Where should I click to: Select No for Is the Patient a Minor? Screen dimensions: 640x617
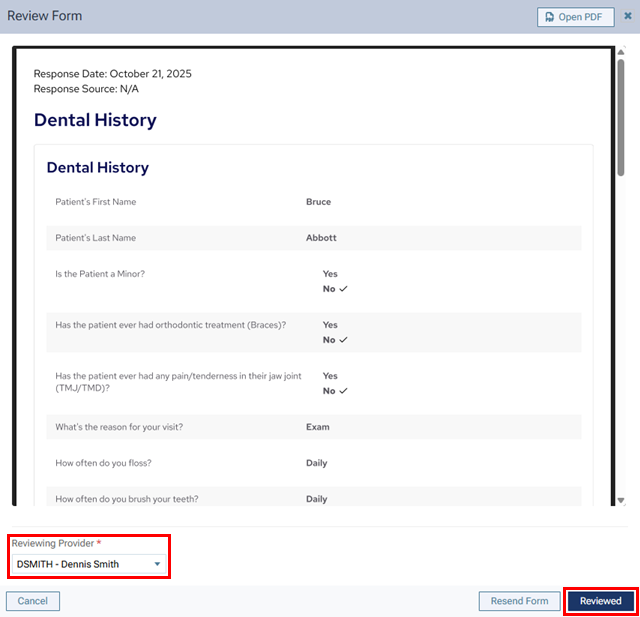[329, 289]
